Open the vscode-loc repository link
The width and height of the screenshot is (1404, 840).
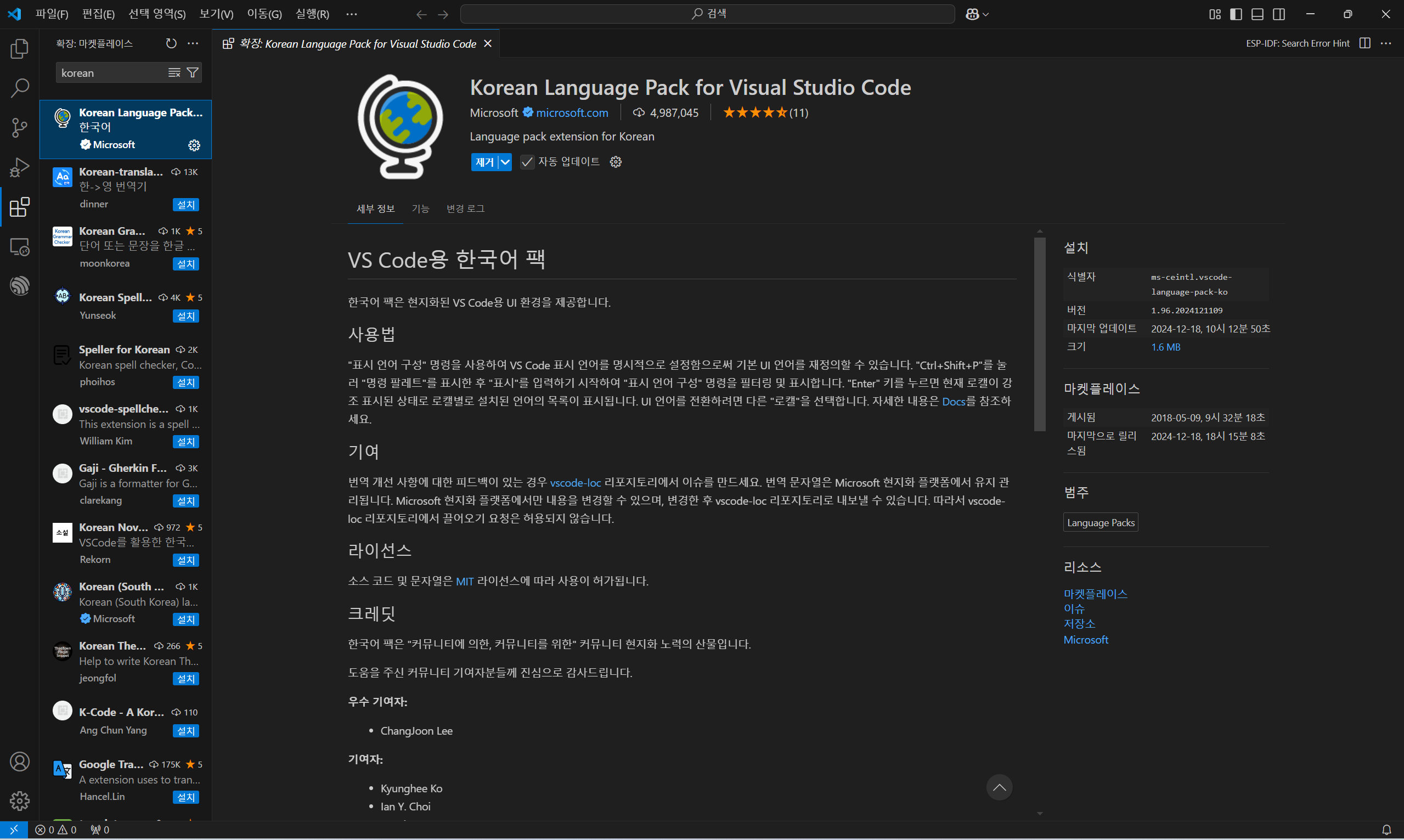click(x=575, y=483)
